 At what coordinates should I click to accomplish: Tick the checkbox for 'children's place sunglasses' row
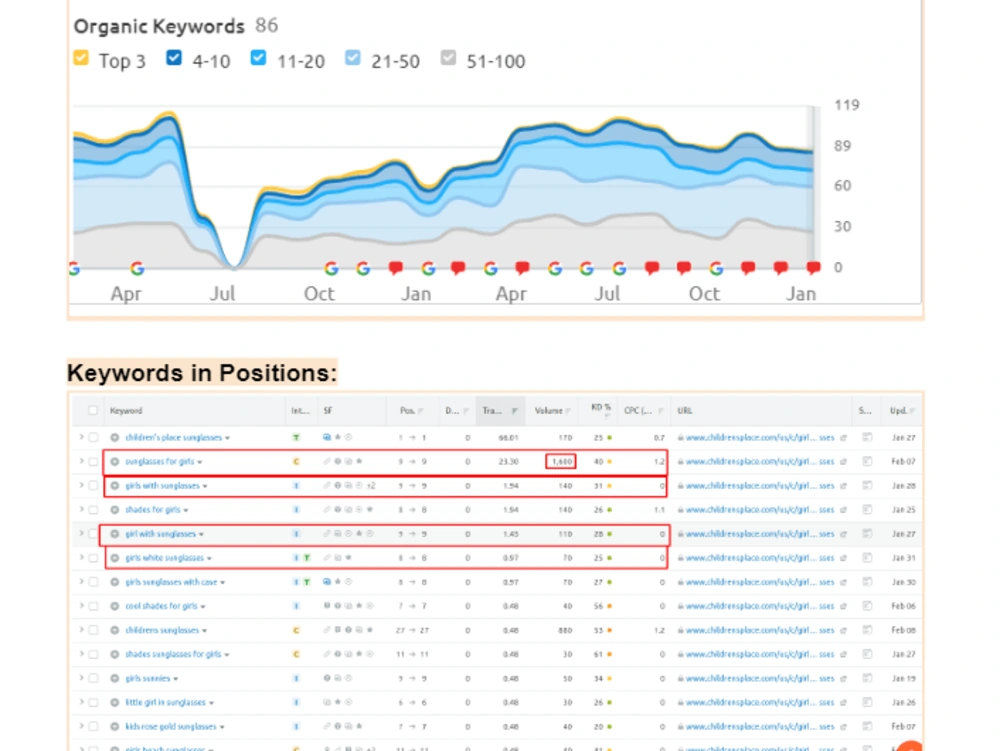click(93, 438)
